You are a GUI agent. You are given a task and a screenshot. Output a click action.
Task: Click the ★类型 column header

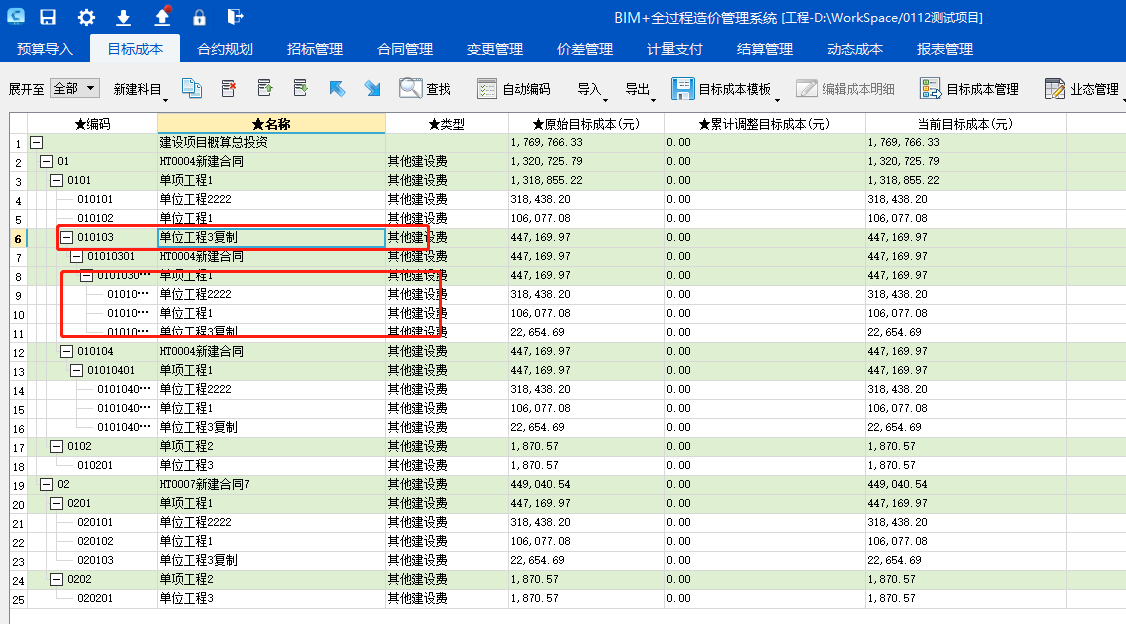click(x=447, y=124)
